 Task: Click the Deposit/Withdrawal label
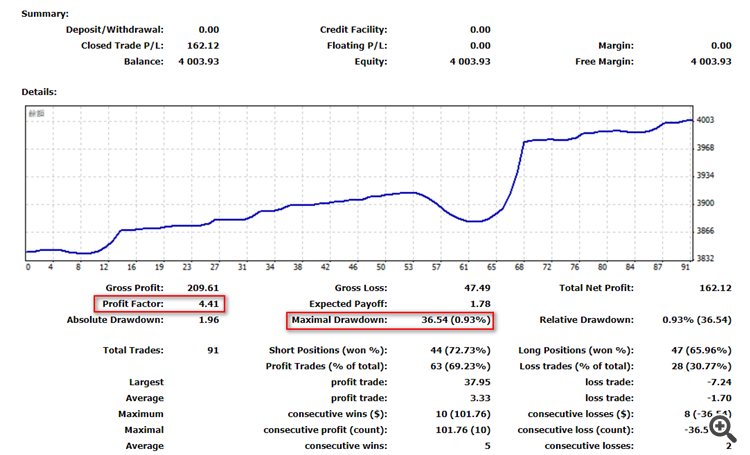(115, 30)
